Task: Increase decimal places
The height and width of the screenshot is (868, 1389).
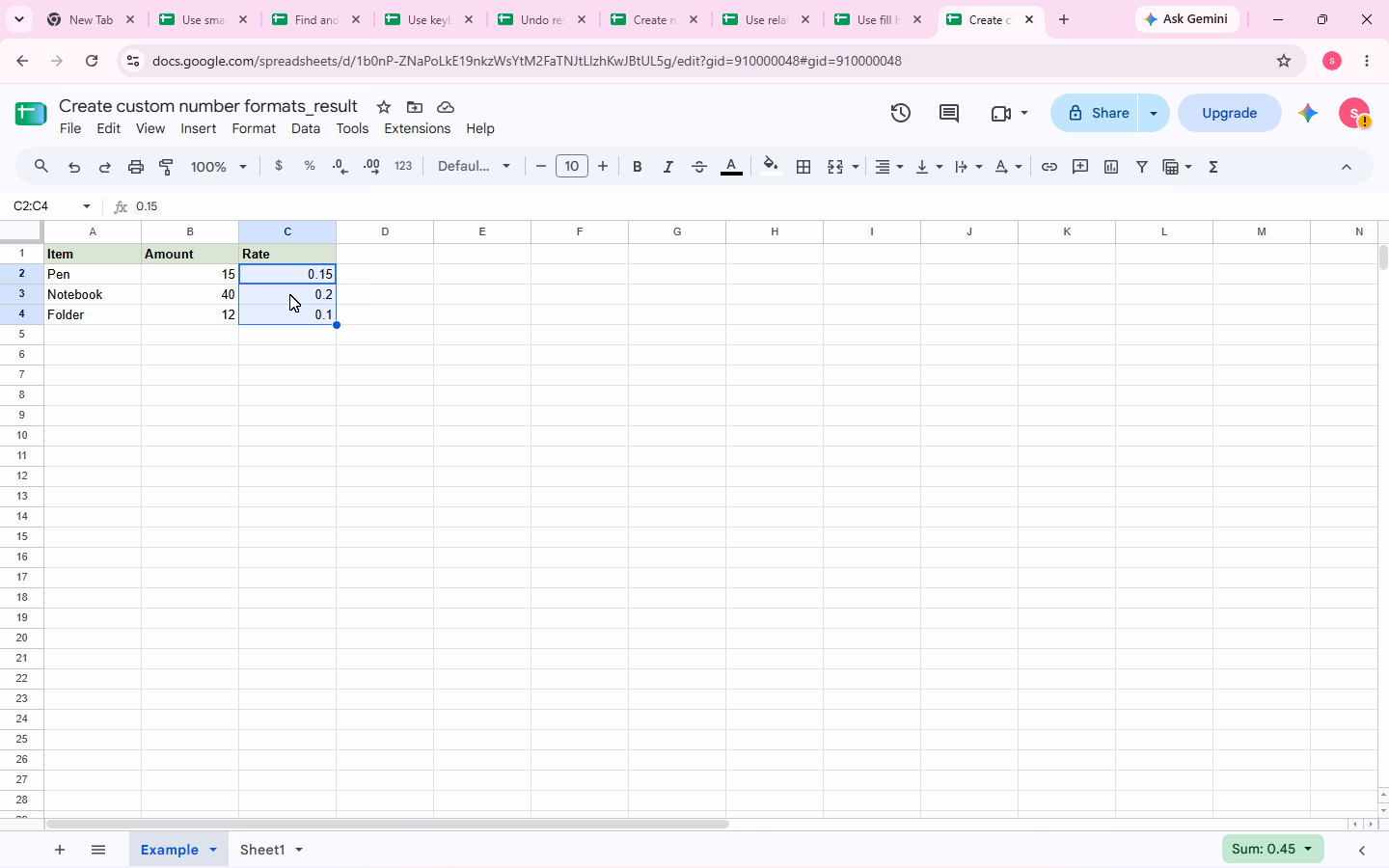Action: click(x=371, y=167)
